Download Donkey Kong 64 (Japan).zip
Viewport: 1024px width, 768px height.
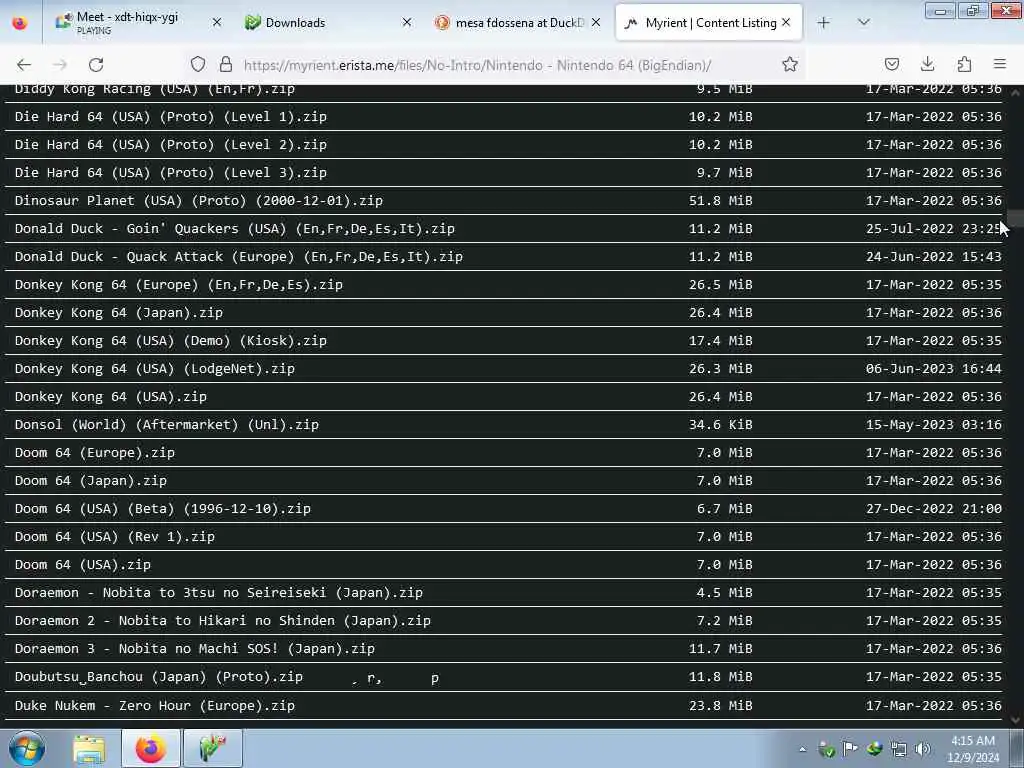coord(119,313)
